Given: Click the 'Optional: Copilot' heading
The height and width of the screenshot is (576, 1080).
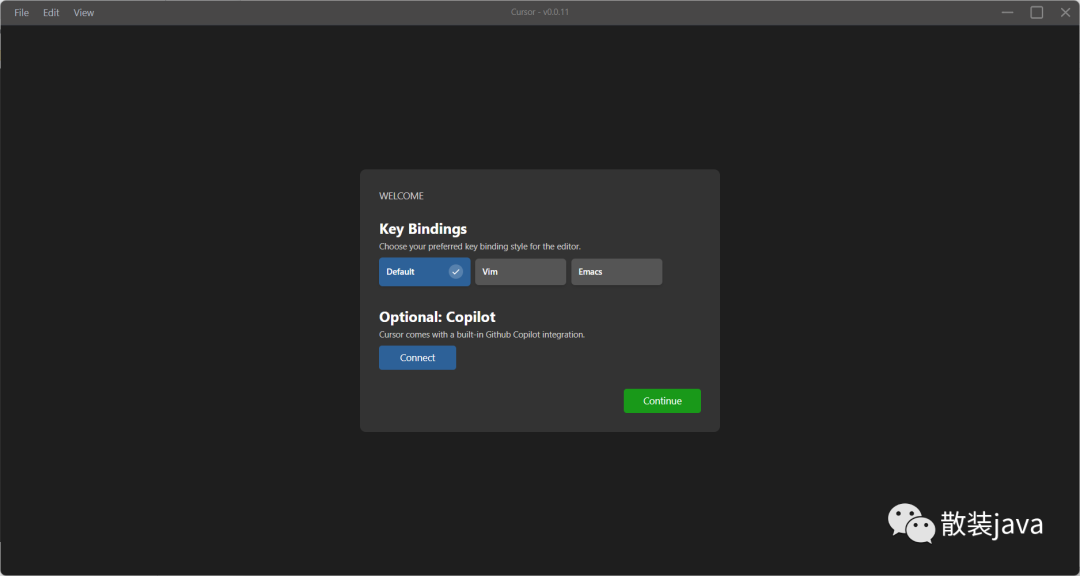Looking at the screenshot, I should (437, 317).
